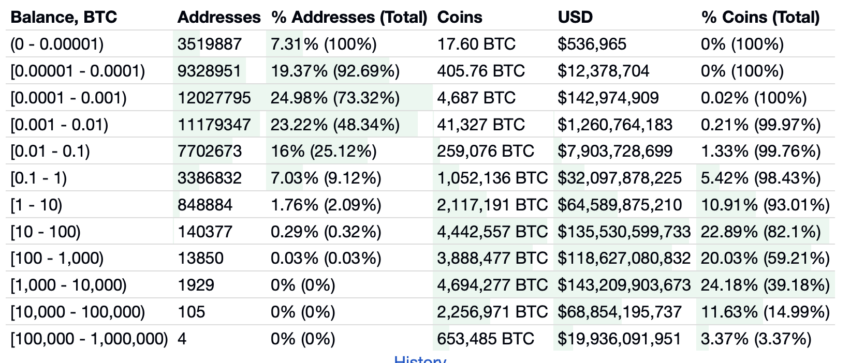Open the History link below the table

420,360
